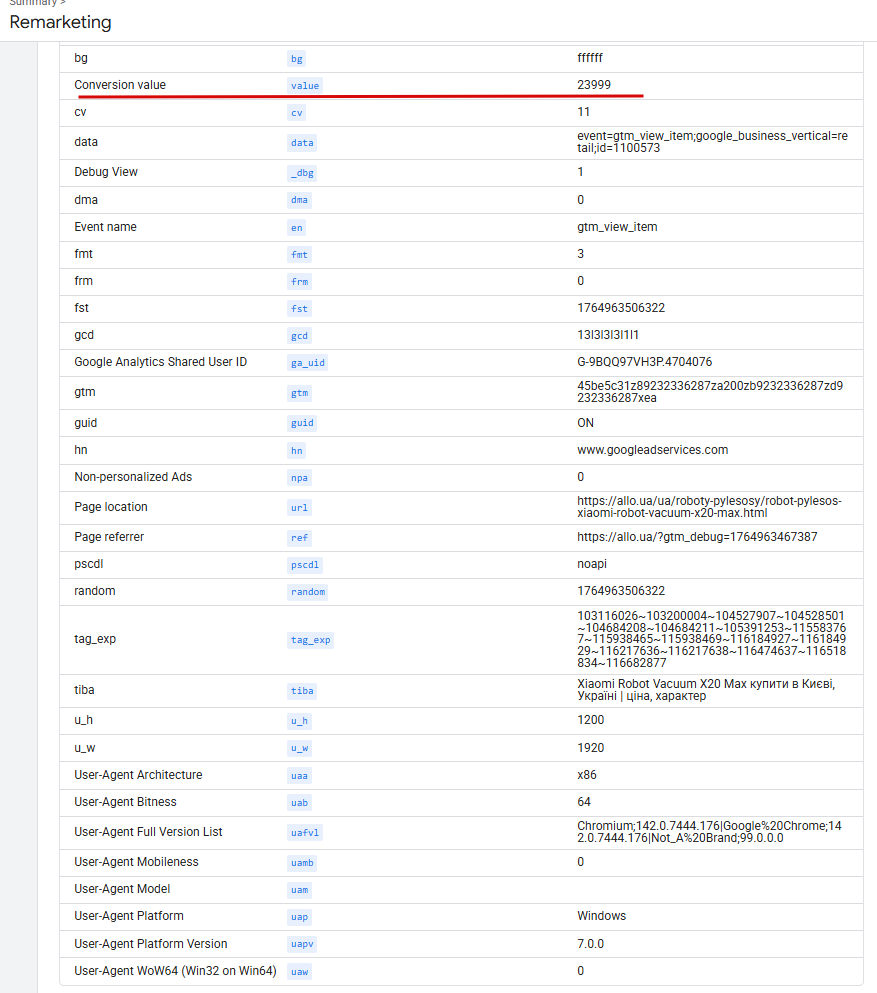Click the gcd value 13l3l3l3l1l1
Image resolution: width=877 pixels, height=993 pixels.
(x=608, y=335)
